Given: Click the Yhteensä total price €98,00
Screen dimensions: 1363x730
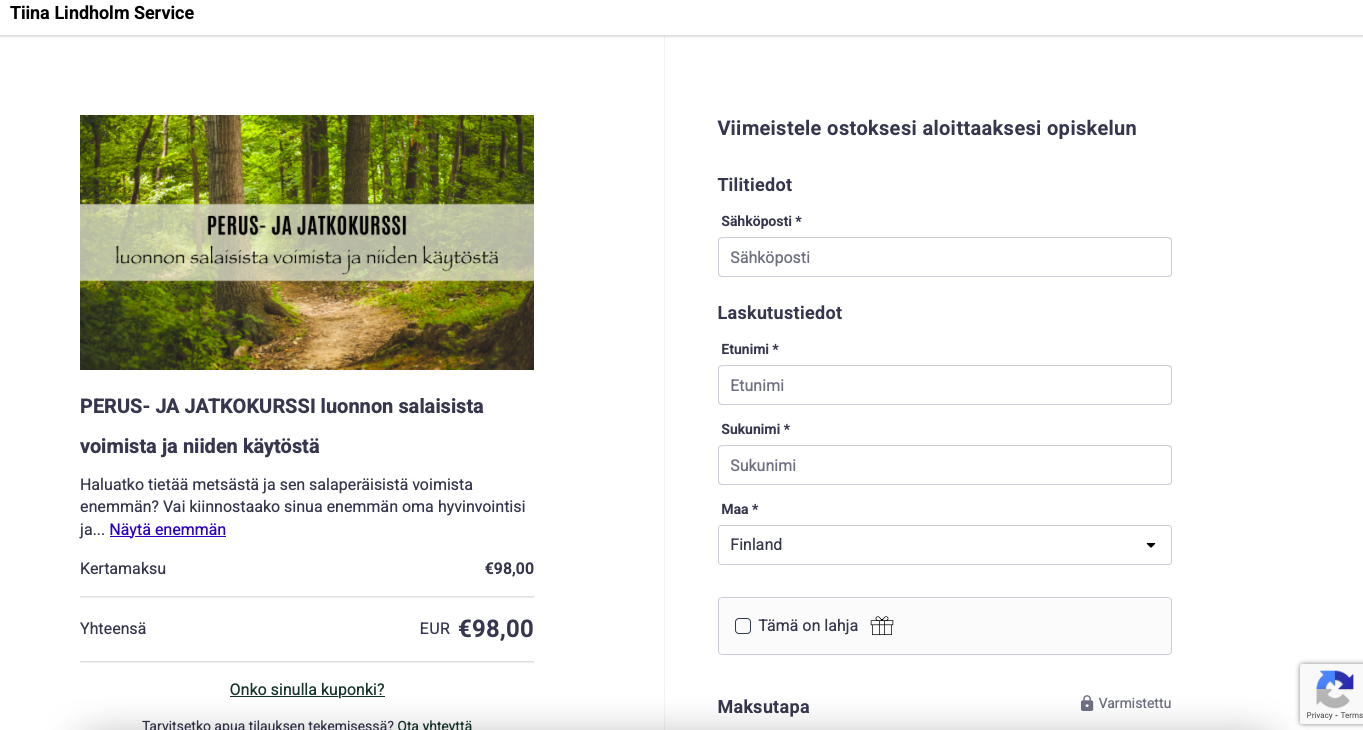Looking at the screenshot, I should click(495, 629).
